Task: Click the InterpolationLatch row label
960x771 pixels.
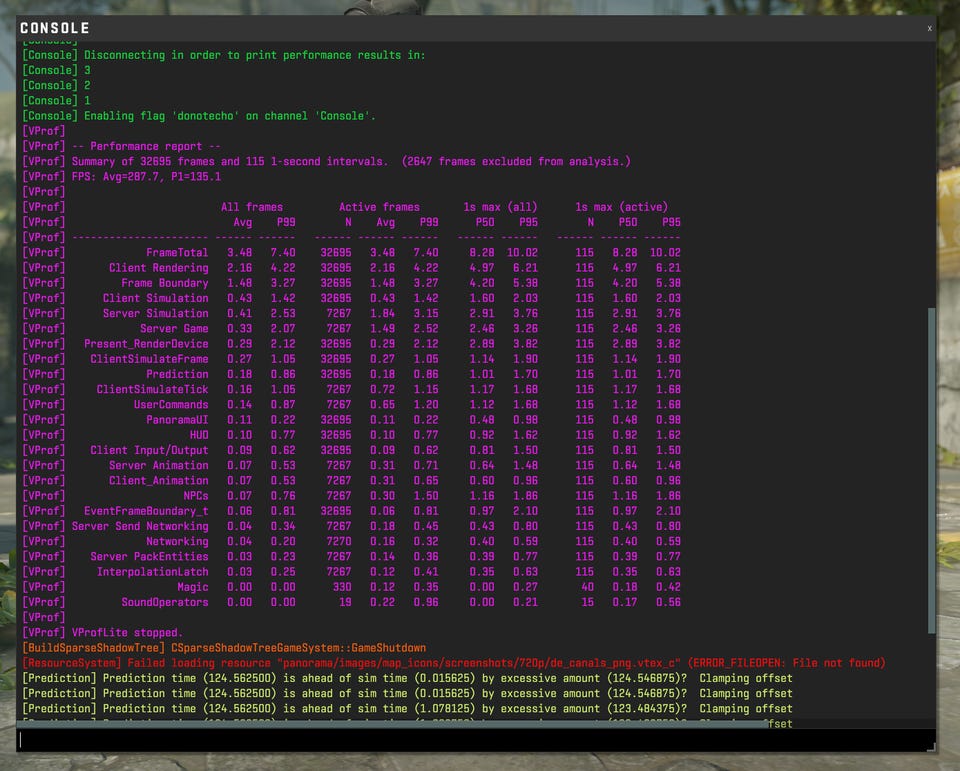Action: [152, 571]
